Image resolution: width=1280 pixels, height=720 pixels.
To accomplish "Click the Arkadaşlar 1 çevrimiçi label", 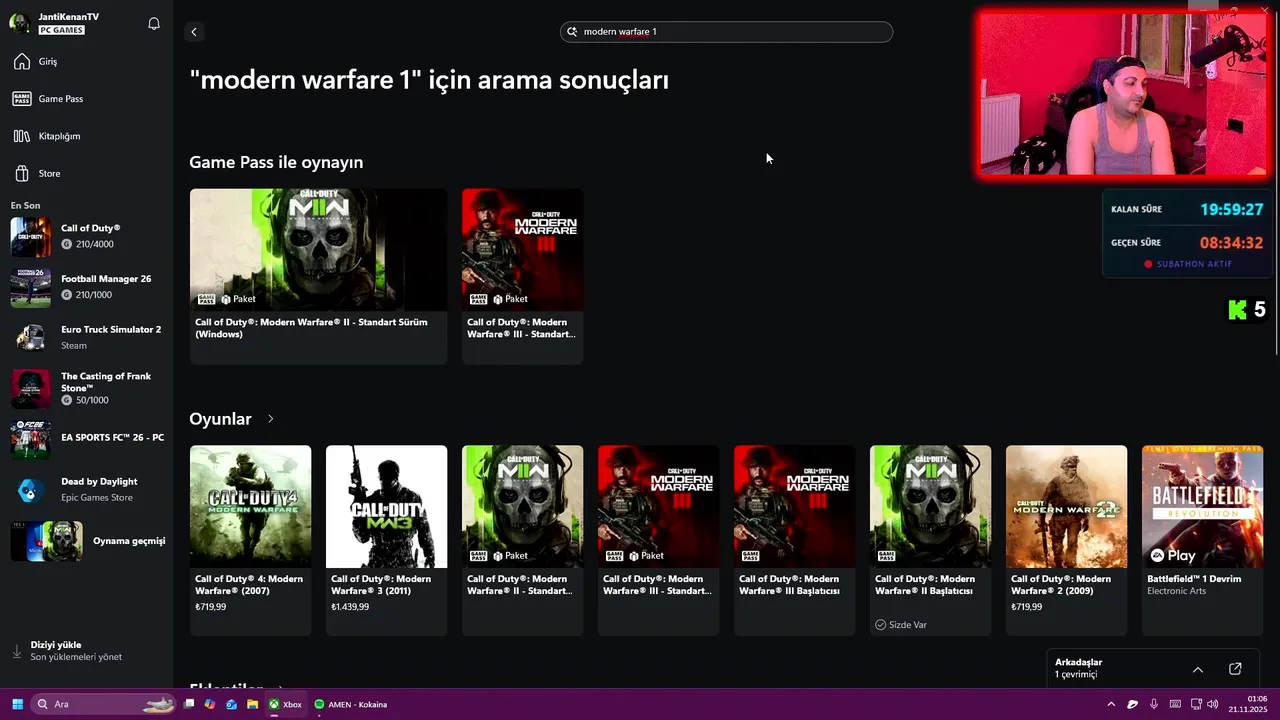I will (1078, 668).
